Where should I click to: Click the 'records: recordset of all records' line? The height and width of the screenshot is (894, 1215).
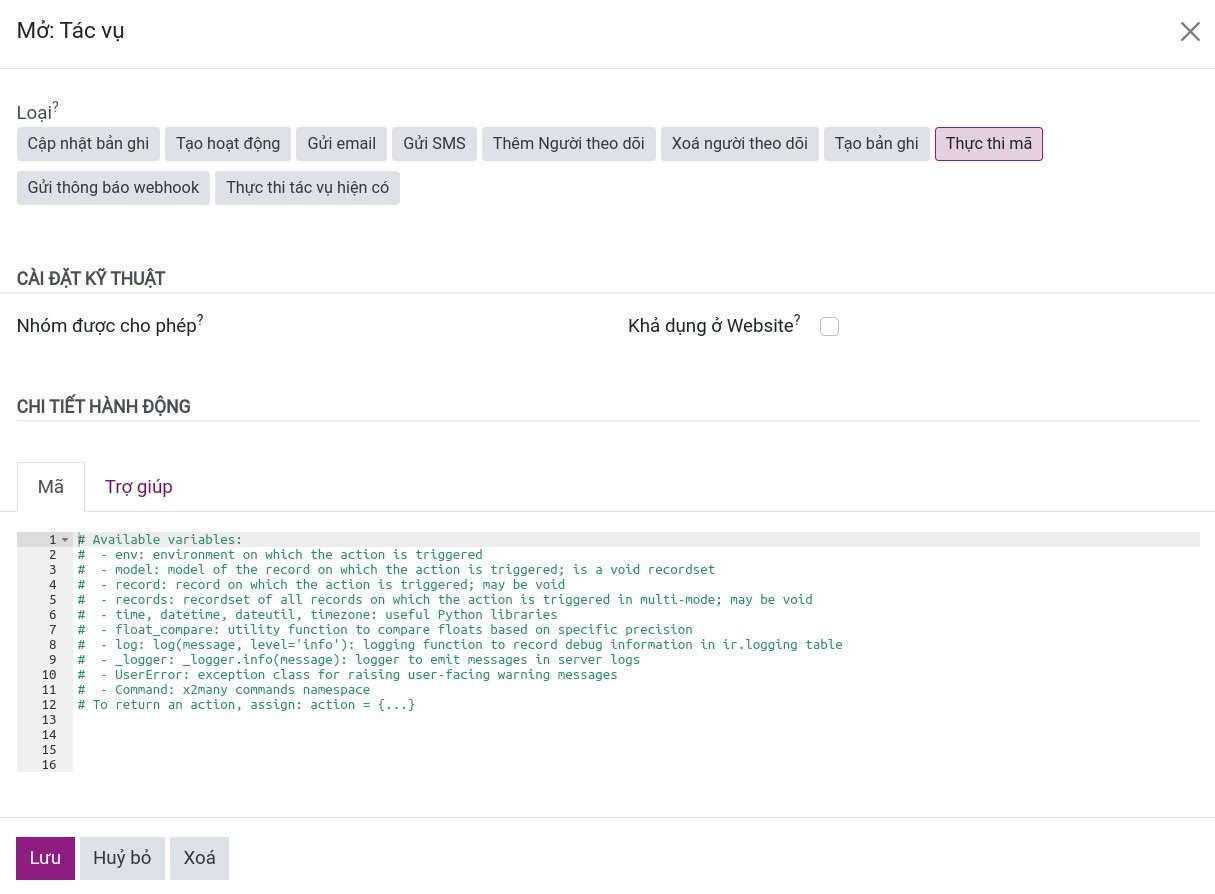445,600
